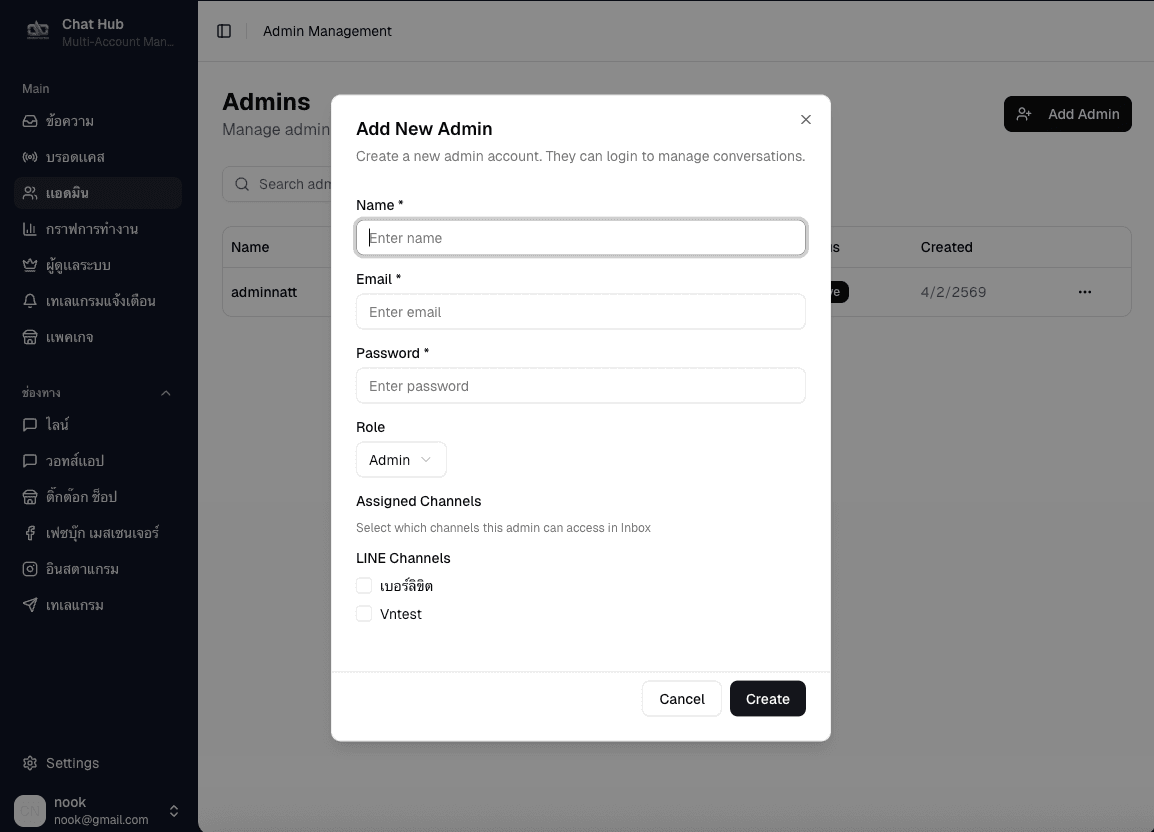Click the Create button
This screenshot has height=832, width=1154.
[x=767, y=699]
